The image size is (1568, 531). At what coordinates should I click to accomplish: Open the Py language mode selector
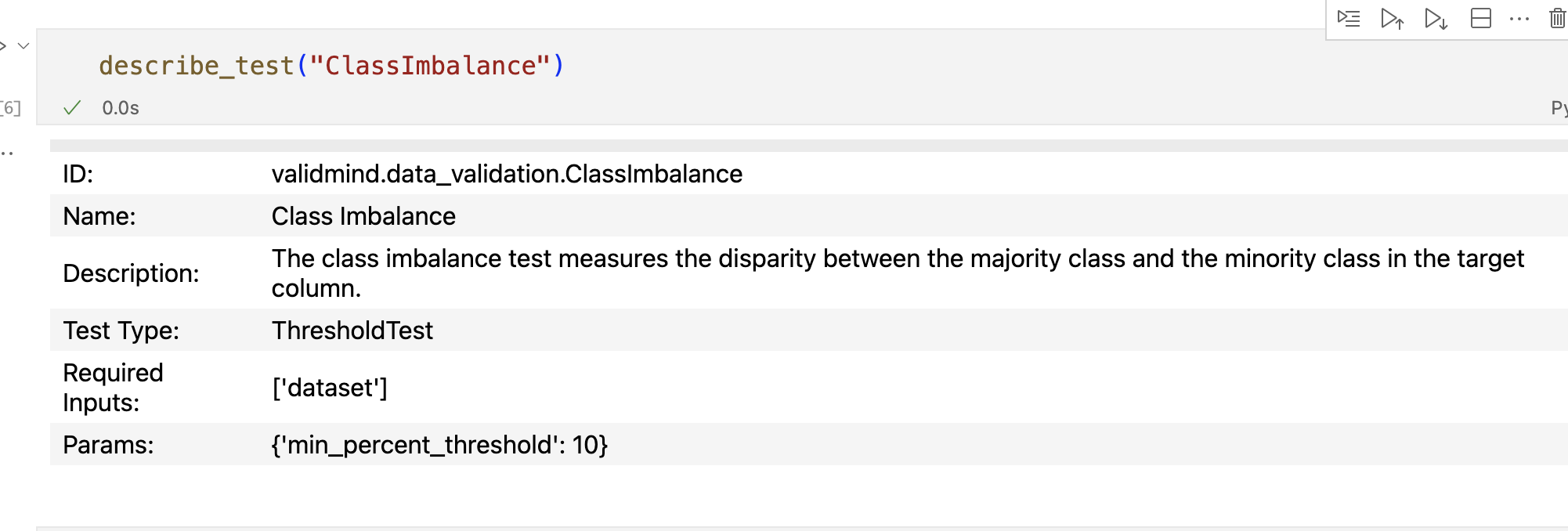coord(1561,107)
